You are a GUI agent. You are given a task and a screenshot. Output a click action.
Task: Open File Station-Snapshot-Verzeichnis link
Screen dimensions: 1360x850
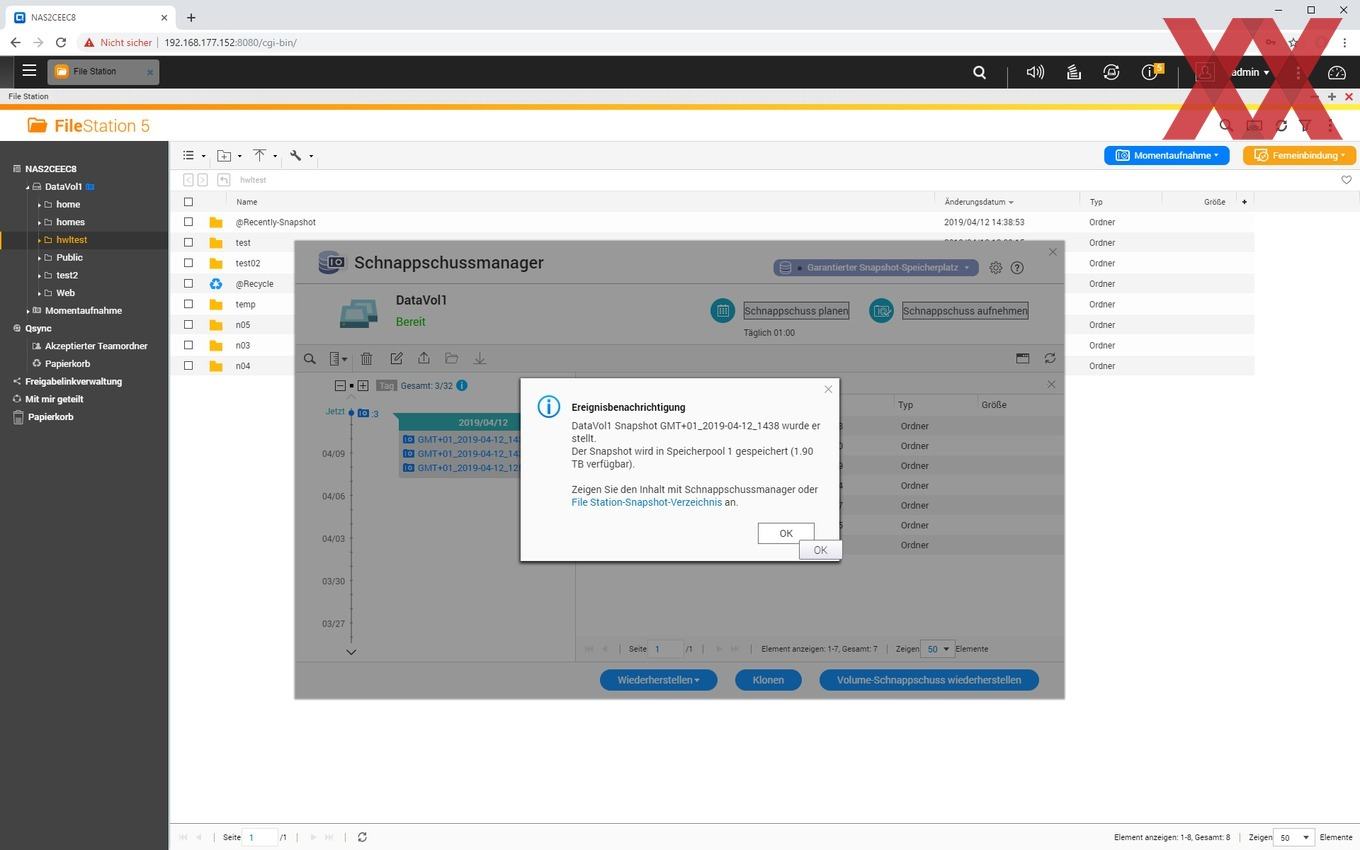tap(646, 502)
